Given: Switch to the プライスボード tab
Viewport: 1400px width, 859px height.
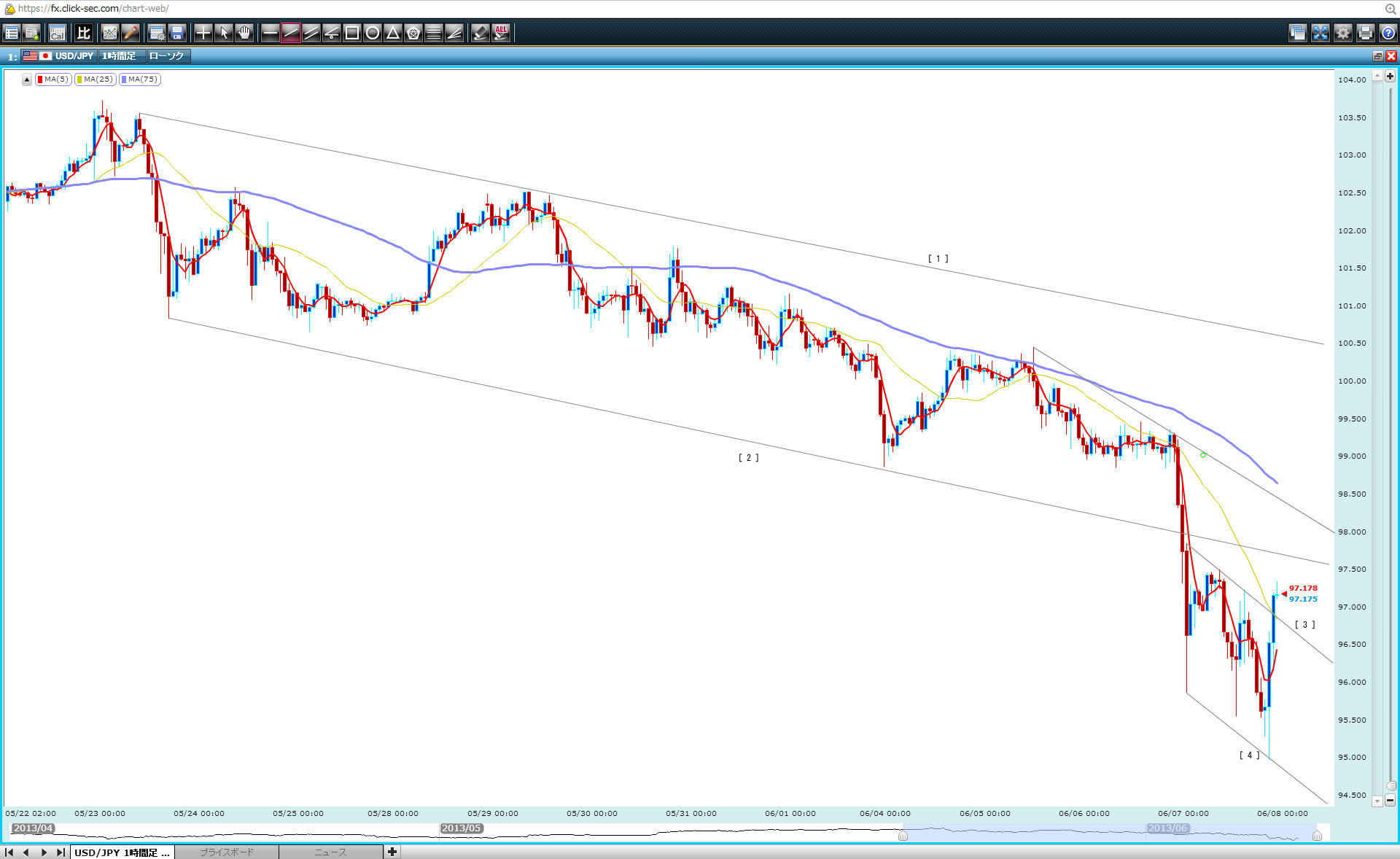Looking at the screenshot, I should [226, 852].
